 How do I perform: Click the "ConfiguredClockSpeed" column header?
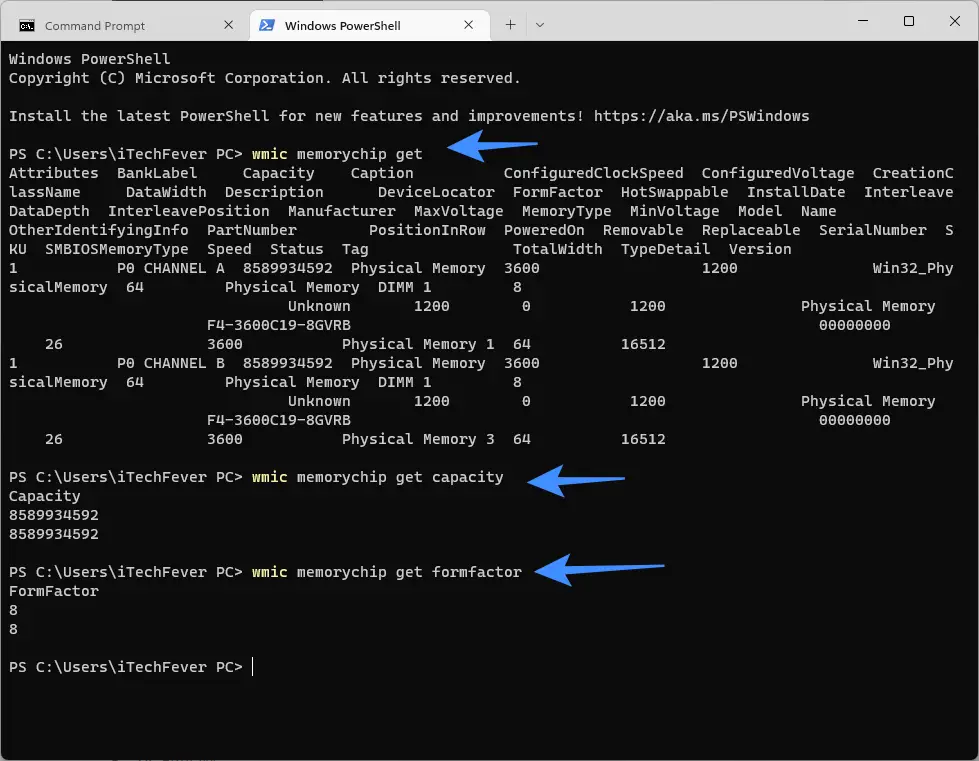pos(594,173)
